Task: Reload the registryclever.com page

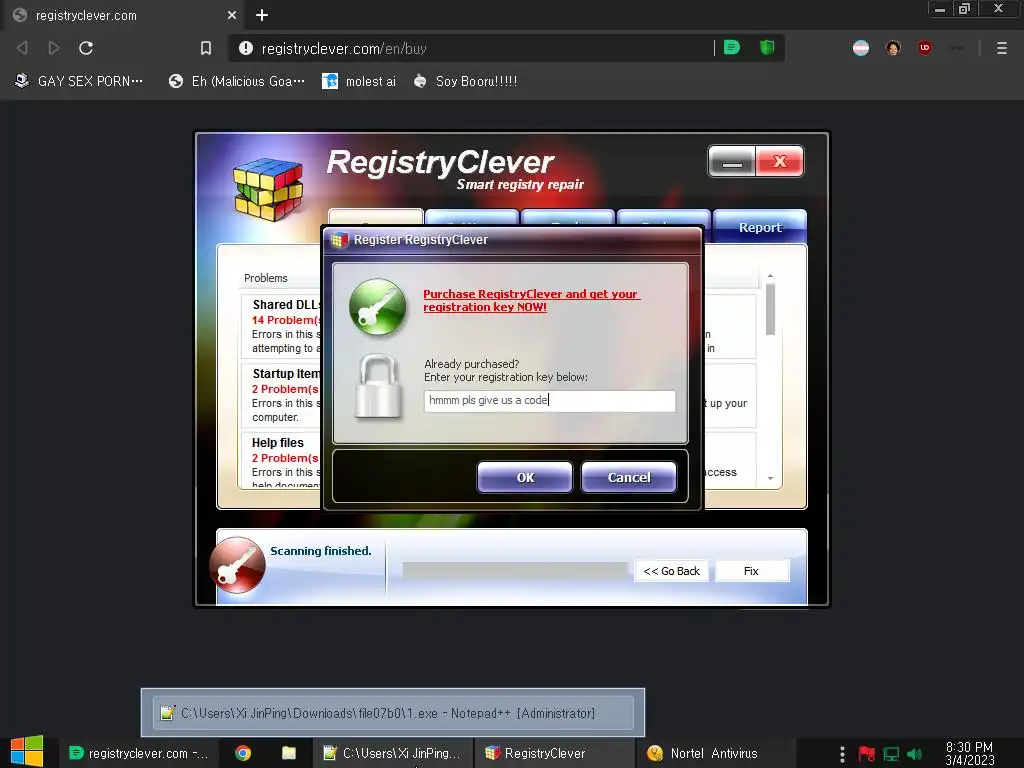Action: tap(86, 48)
